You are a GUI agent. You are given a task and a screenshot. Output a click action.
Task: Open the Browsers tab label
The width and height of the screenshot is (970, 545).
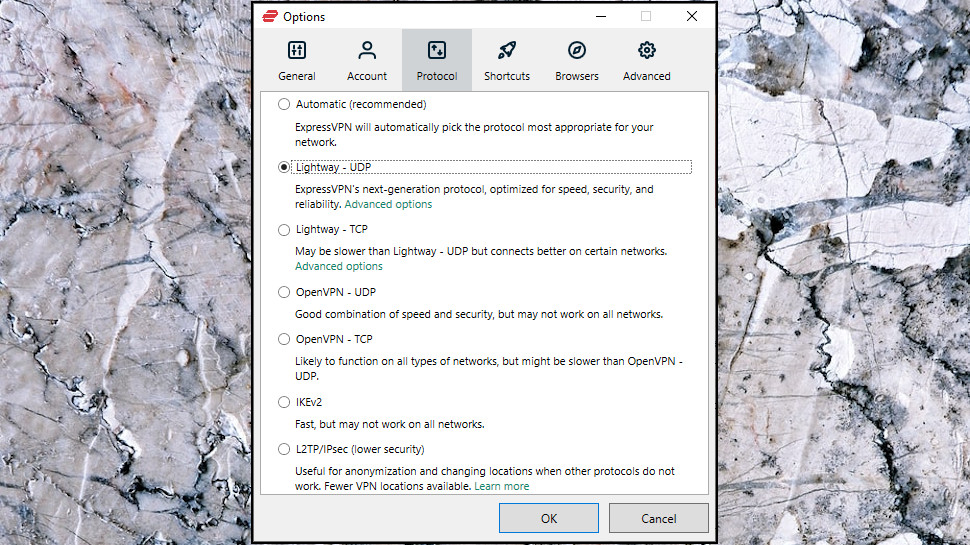pos(577,76)
